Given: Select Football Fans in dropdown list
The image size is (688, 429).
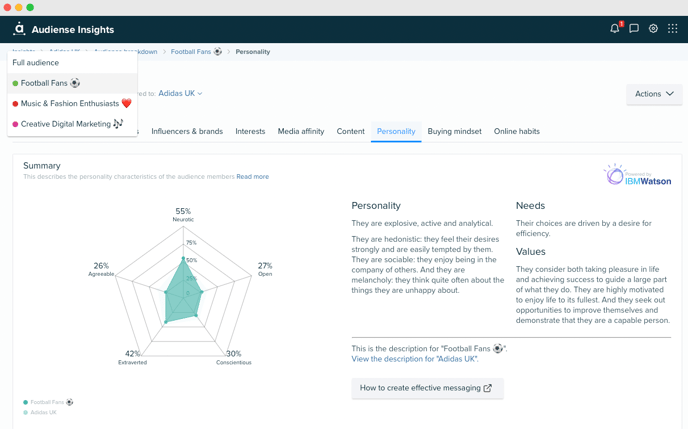Looking at the screenshot, I should pos(72,83).
